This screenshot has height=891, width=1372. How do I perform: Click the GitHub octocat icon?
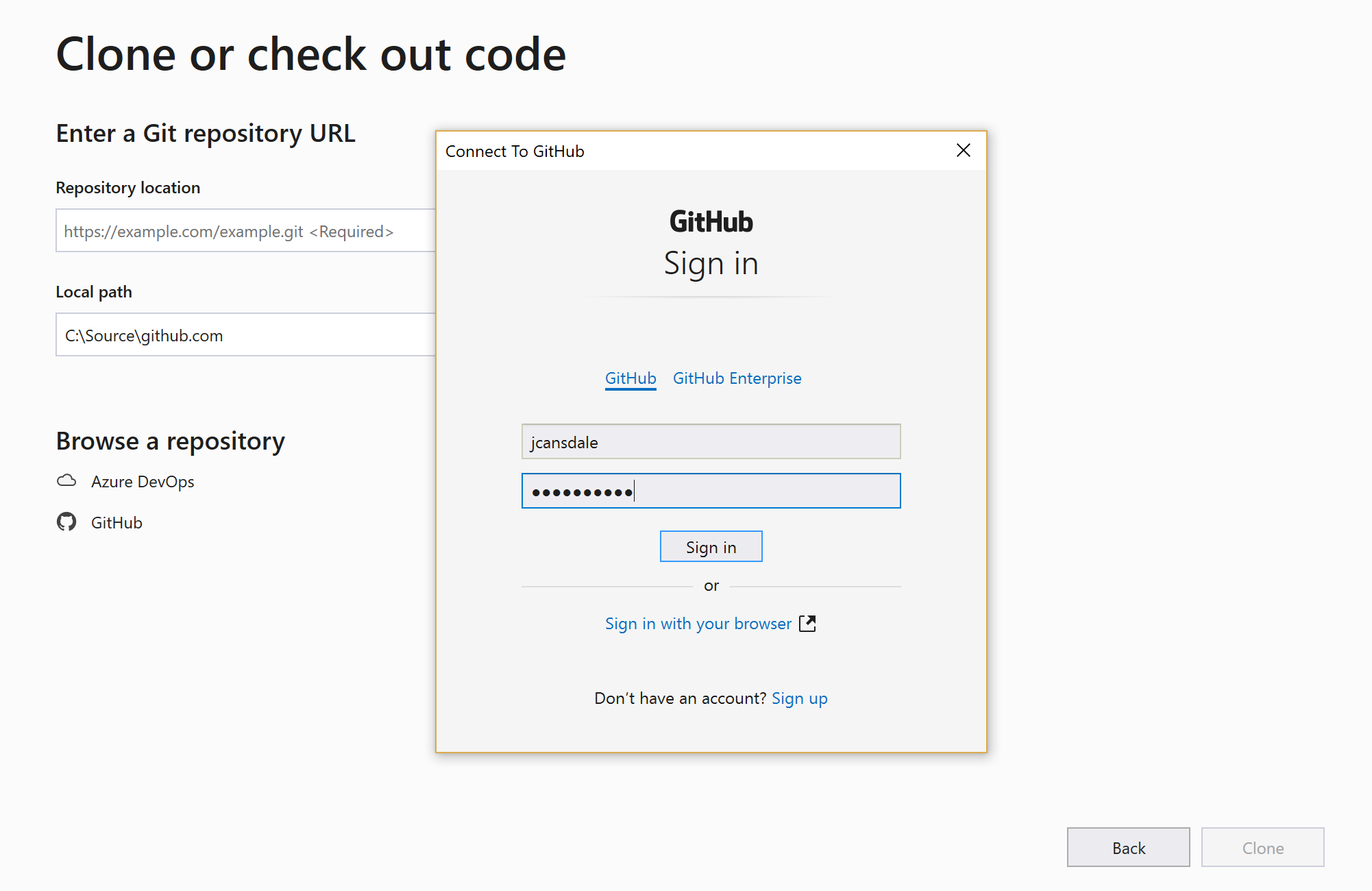coord(66,522)
